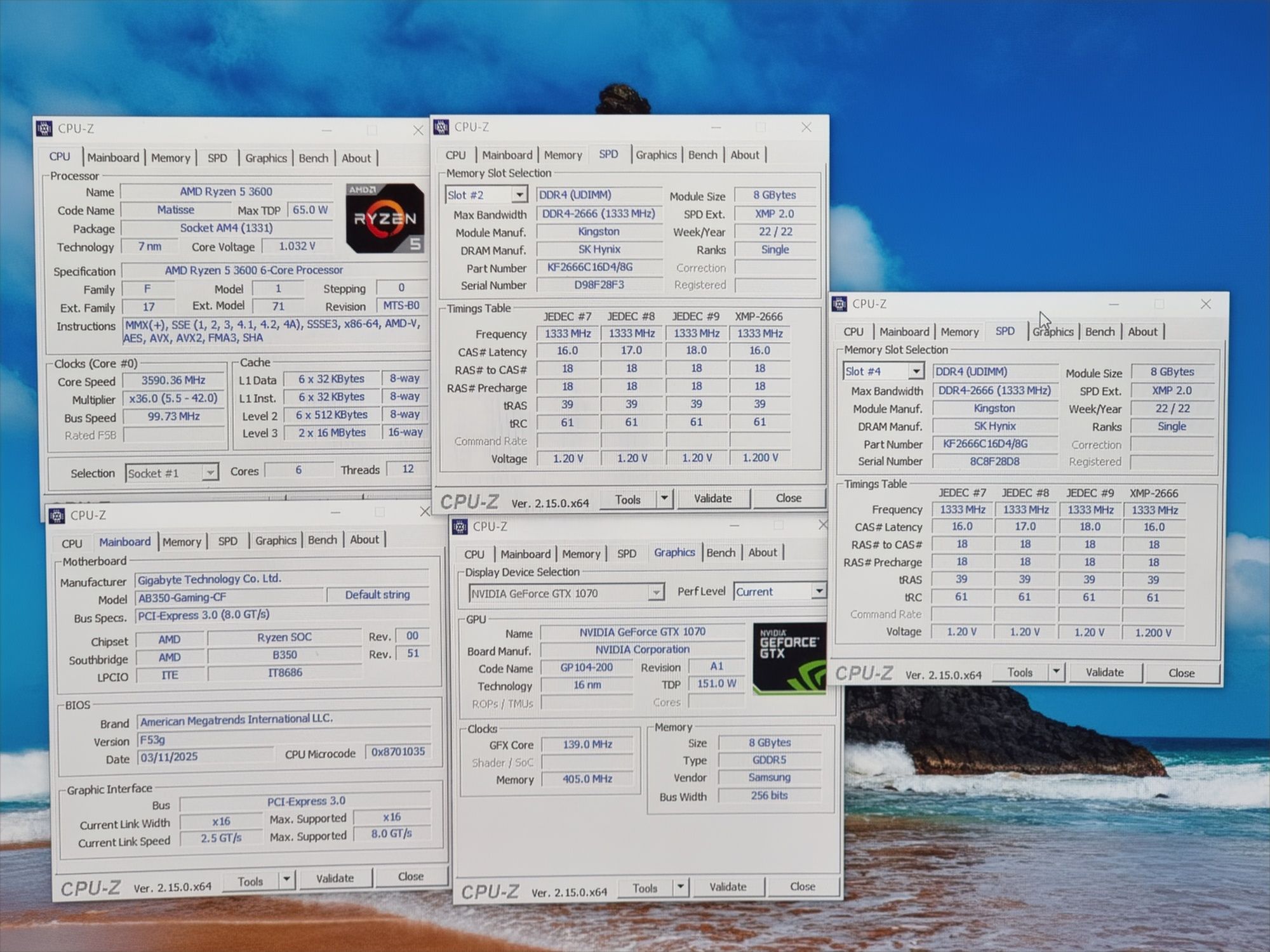The width and height of the screenshot is (1270, 952).
Task: Click the Package value Socket AM4 (1331)
Action: point(227,228)
